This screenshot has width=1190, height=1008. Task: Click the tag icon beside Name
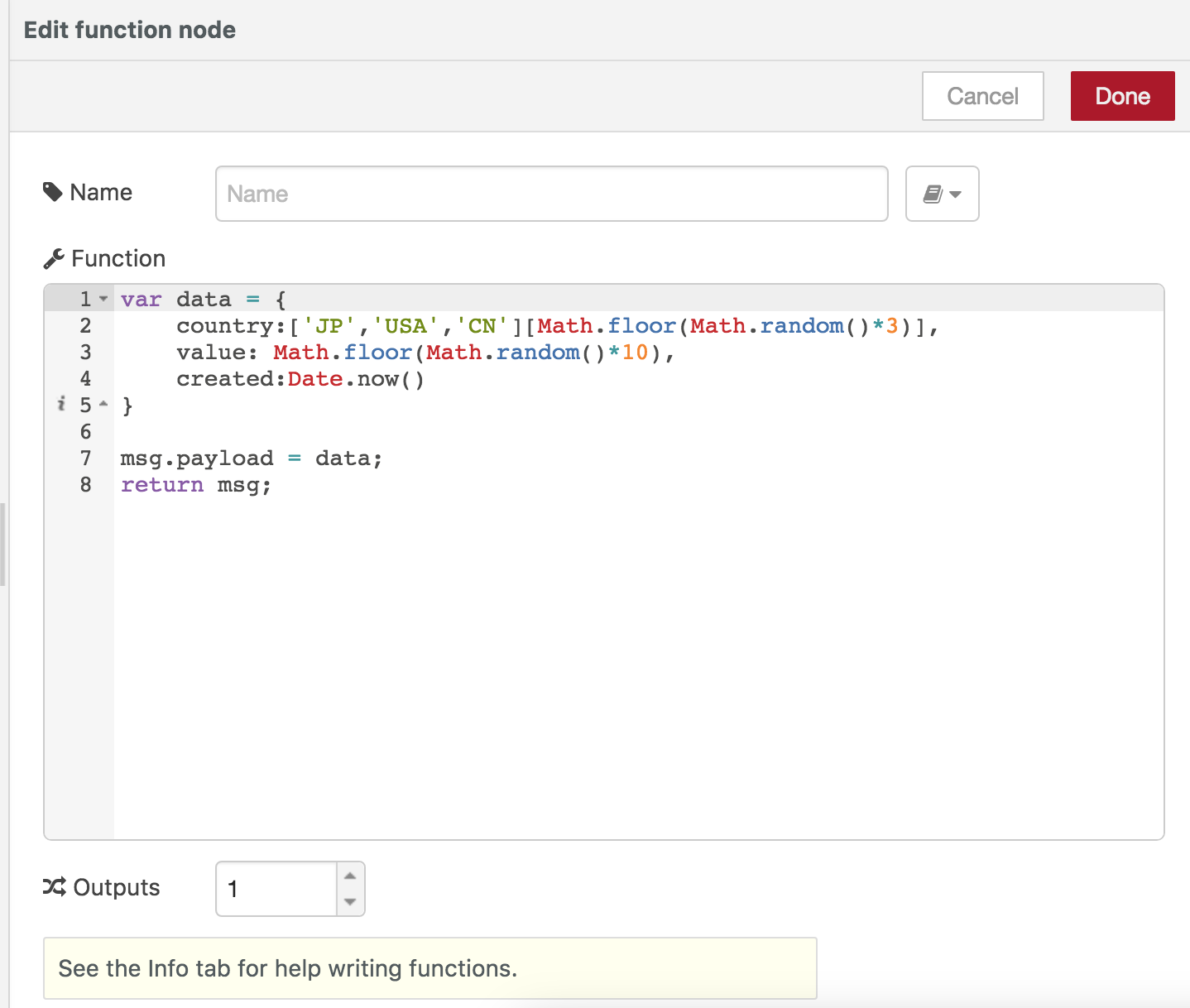pyautogui.click(x=53, y=192)
